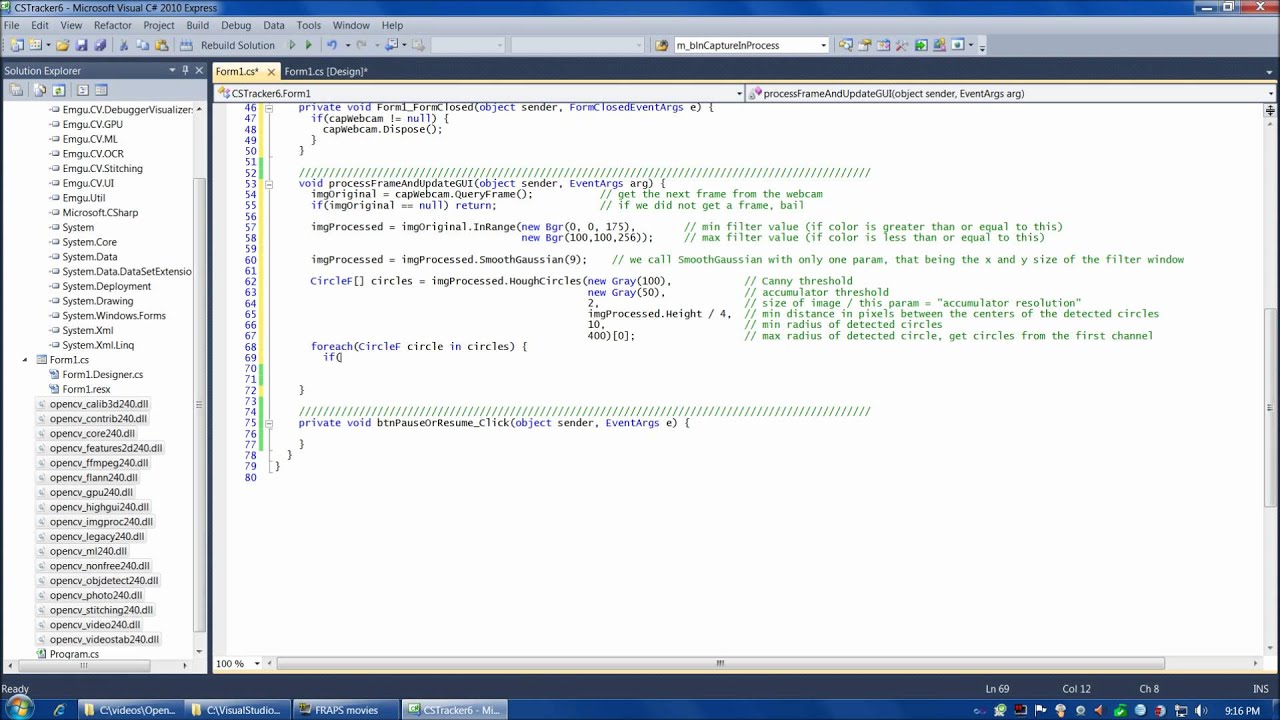Click the Windows Start button
The height and width of the screenshot is (720, 1280).
(x=19, y=709)
